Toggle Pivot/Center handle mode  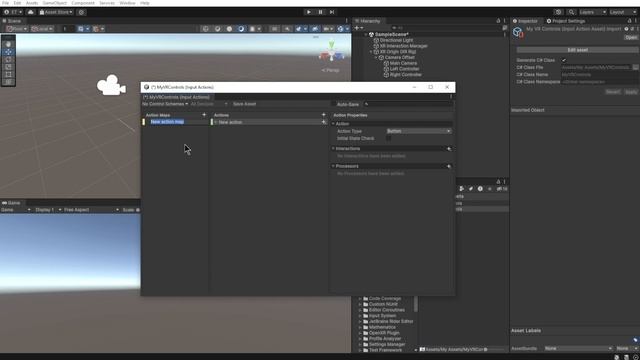point(17,29)
